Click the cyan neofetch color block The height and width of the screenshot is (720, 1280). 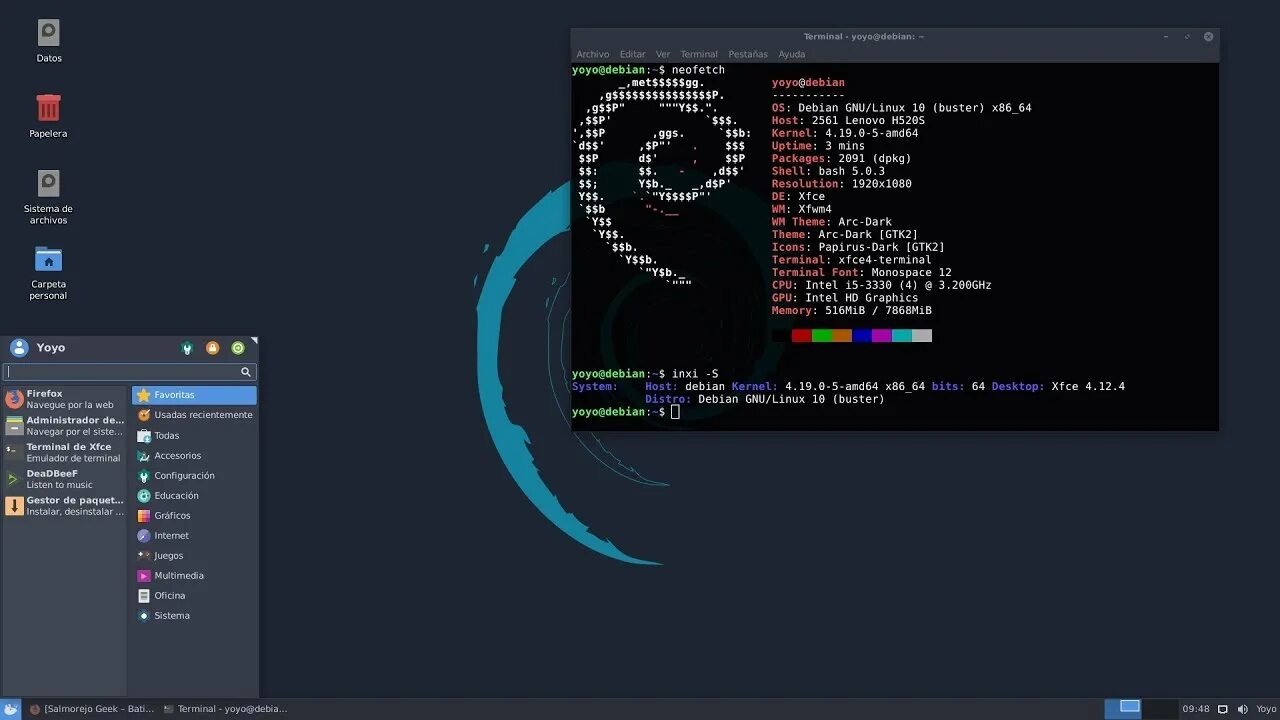coord(902,336)
